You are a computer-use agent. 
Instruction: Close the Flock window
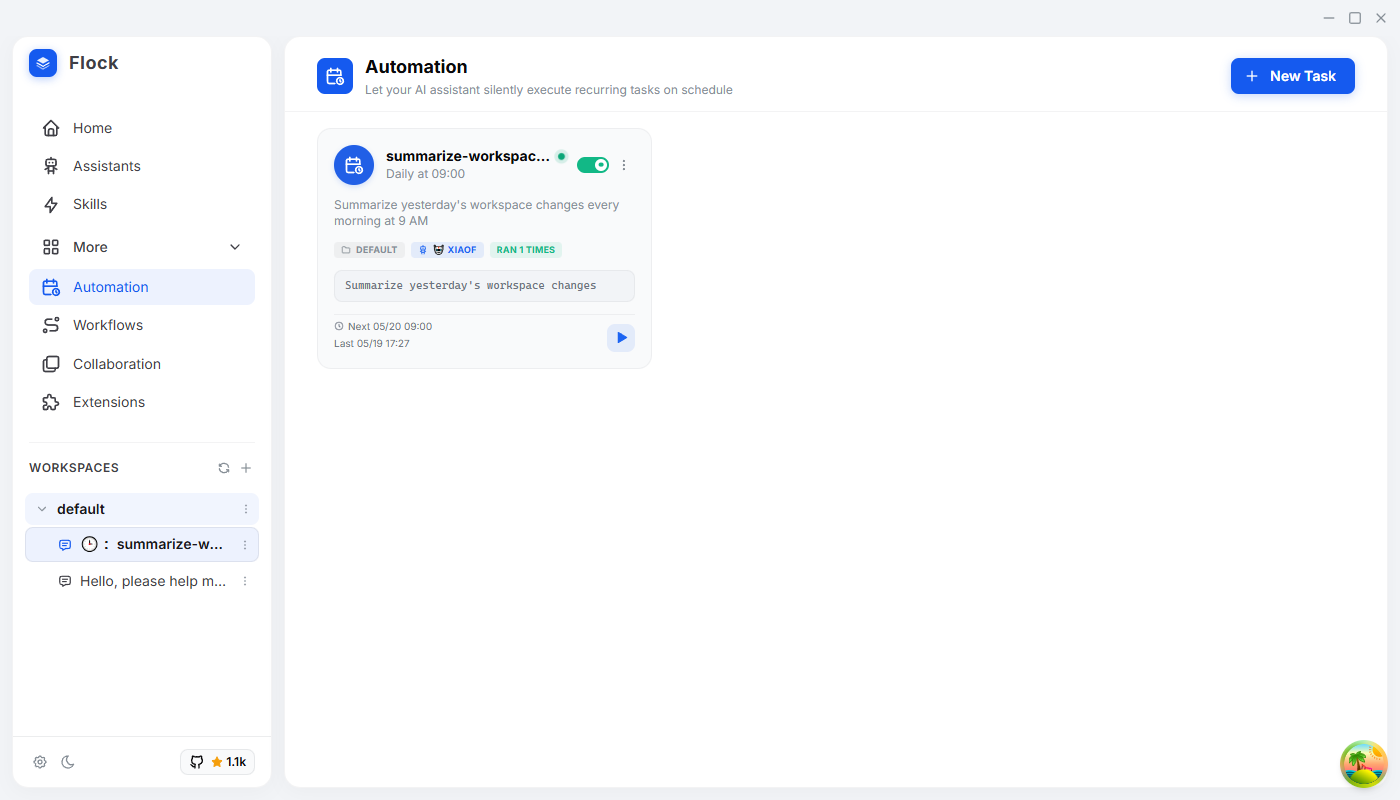pyautogui.click(x=1381, y=18)
